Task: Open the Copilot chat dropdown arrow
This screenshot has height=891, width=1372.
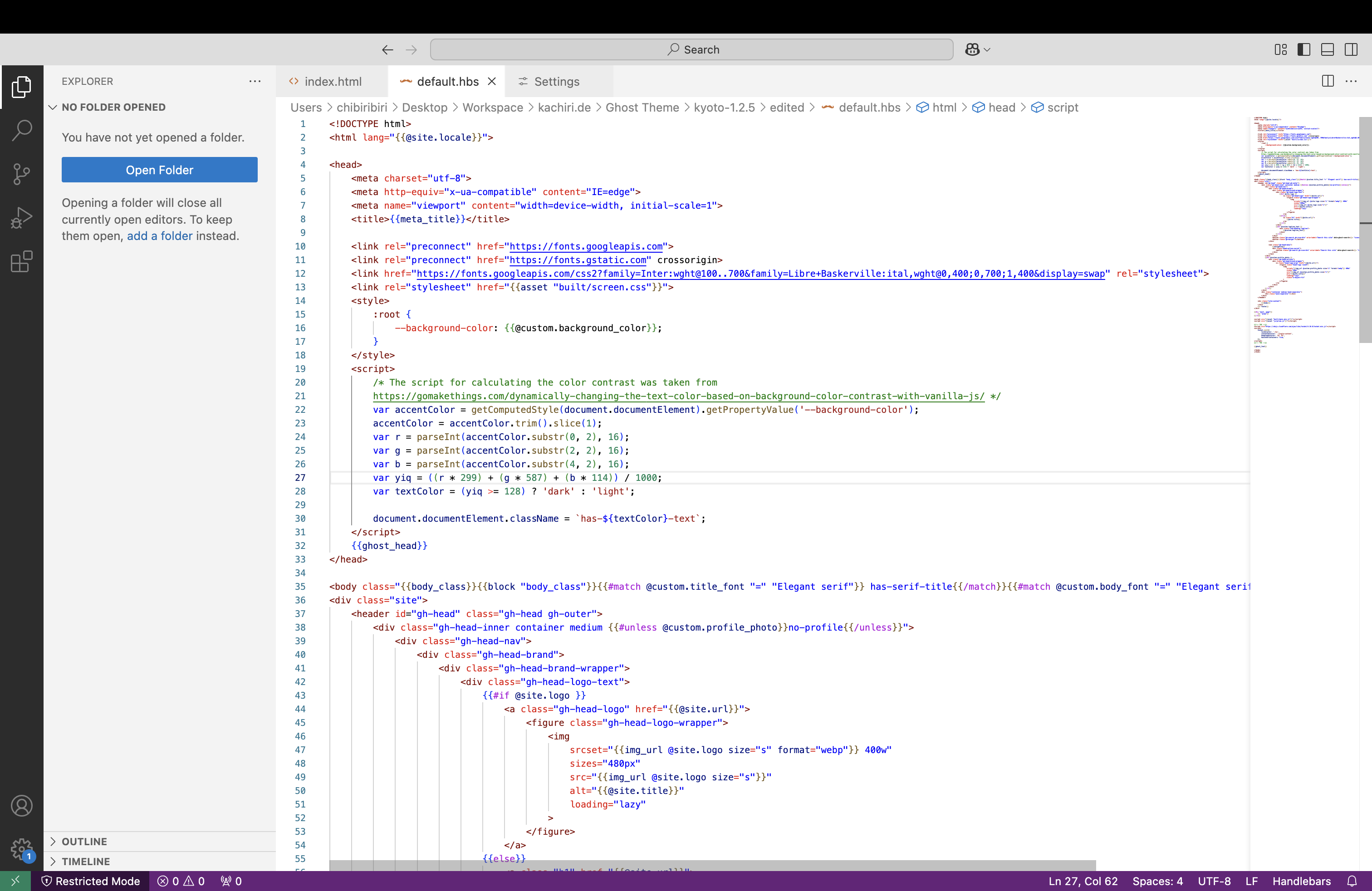Action: pyautogui.click(x=988, y=50)
